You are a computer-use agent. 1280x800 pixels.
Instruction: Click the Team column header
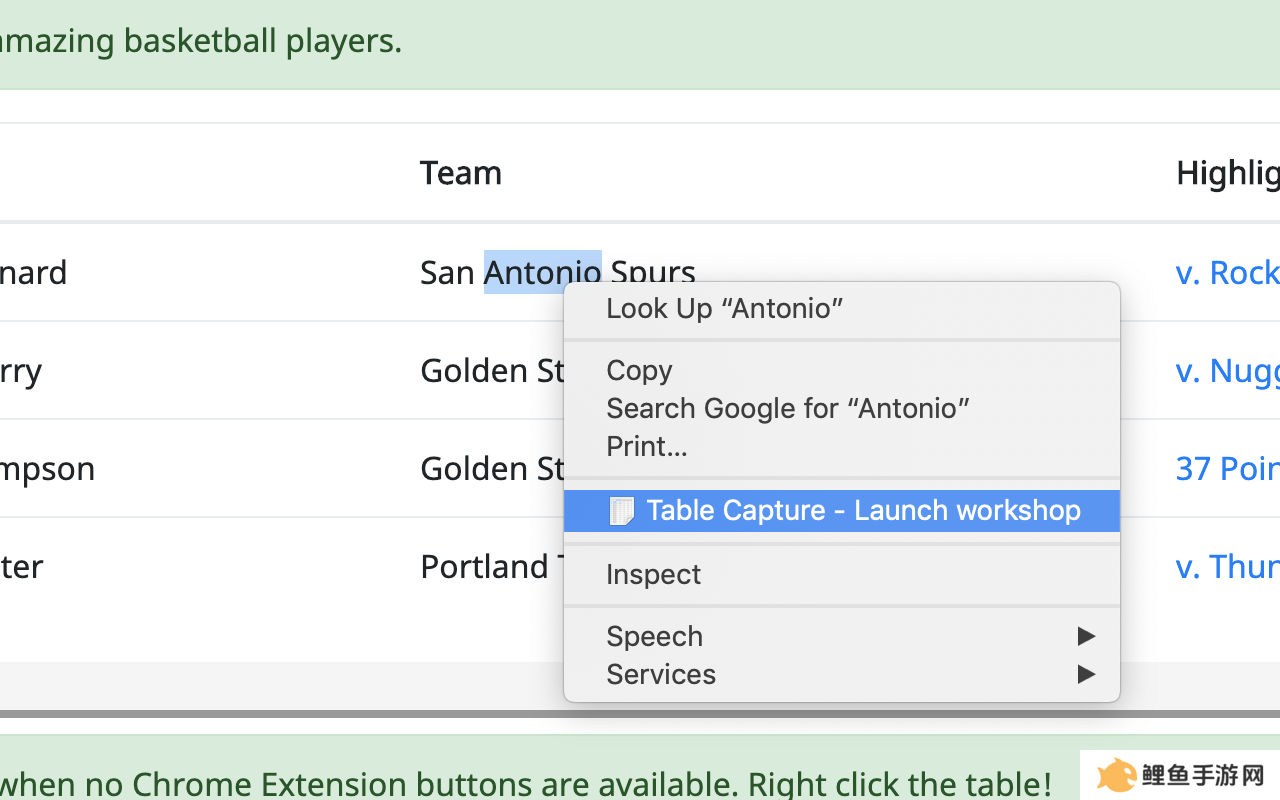[461, 173]
